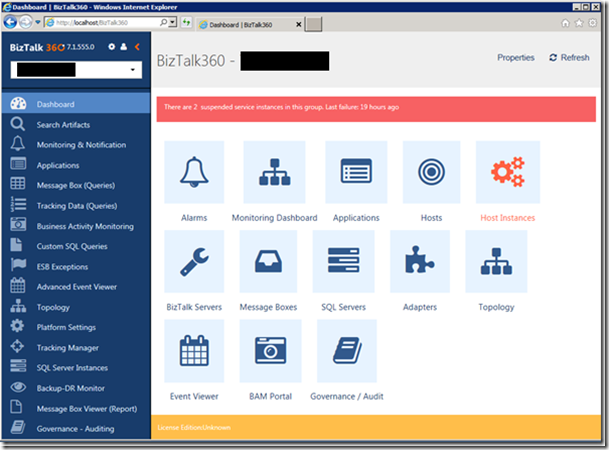Image resolution: width=609 pixels, height=450 pixels.
Task: Open Business Activity Monitoring sidebar item
Action: pos(76,226)
